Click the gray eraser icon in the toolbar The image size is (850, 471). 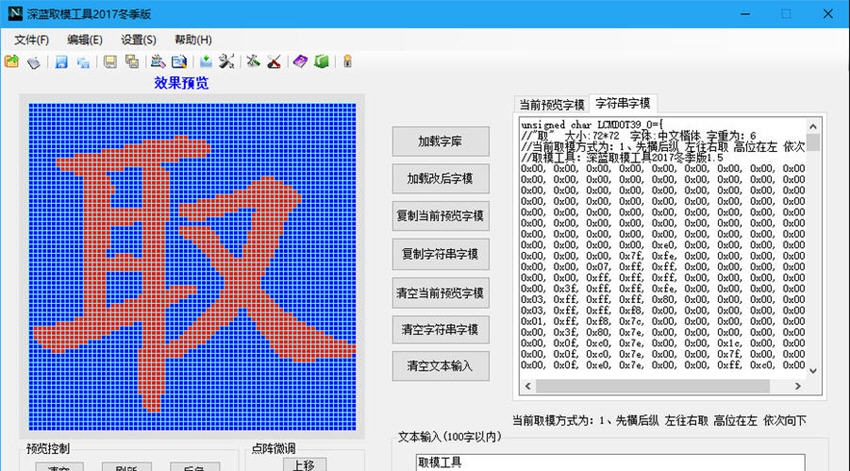coord(34,62)
